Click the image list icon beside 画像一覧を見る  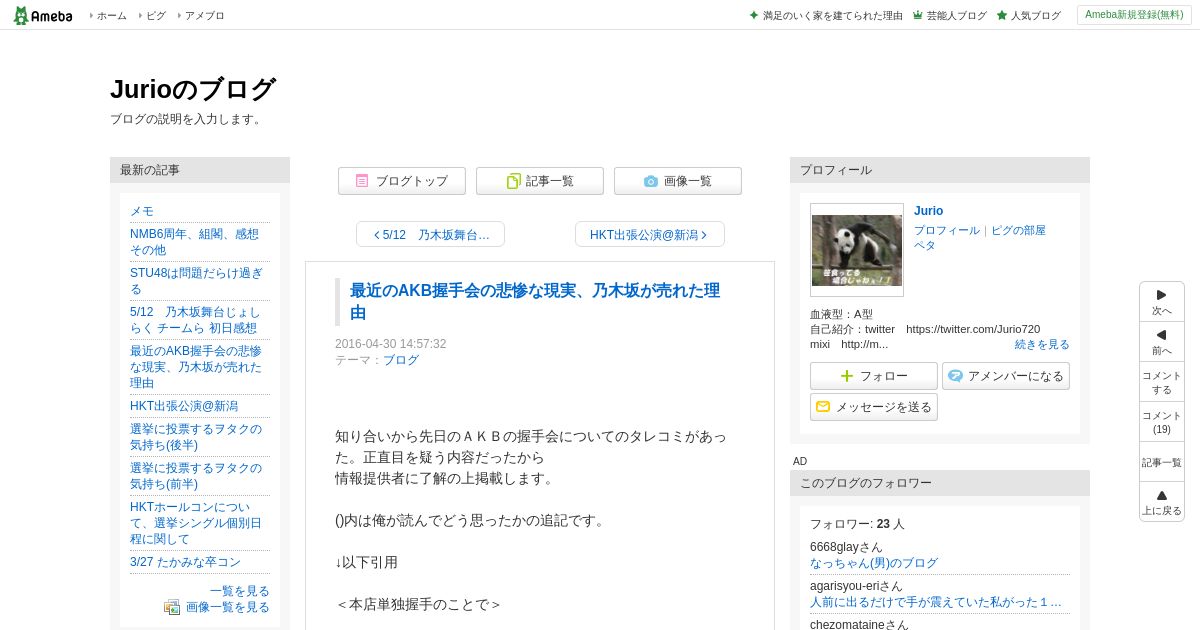click(x=172, y=607)
